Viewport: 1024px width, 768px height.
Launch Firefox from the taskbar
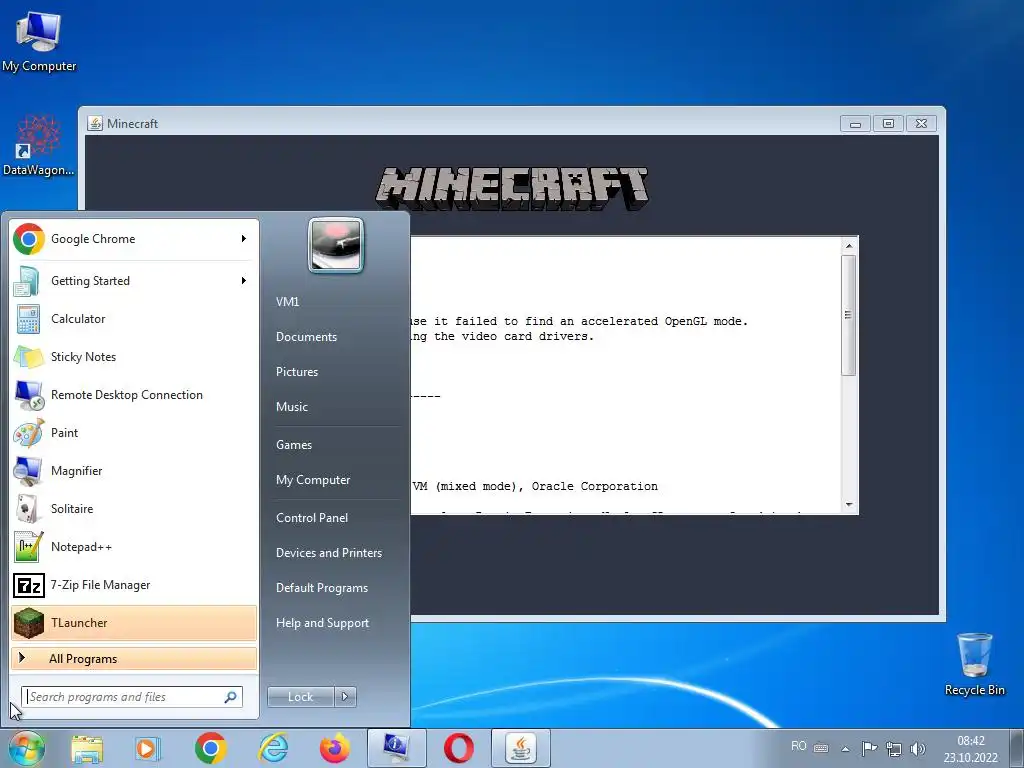(x=334, y=748)
